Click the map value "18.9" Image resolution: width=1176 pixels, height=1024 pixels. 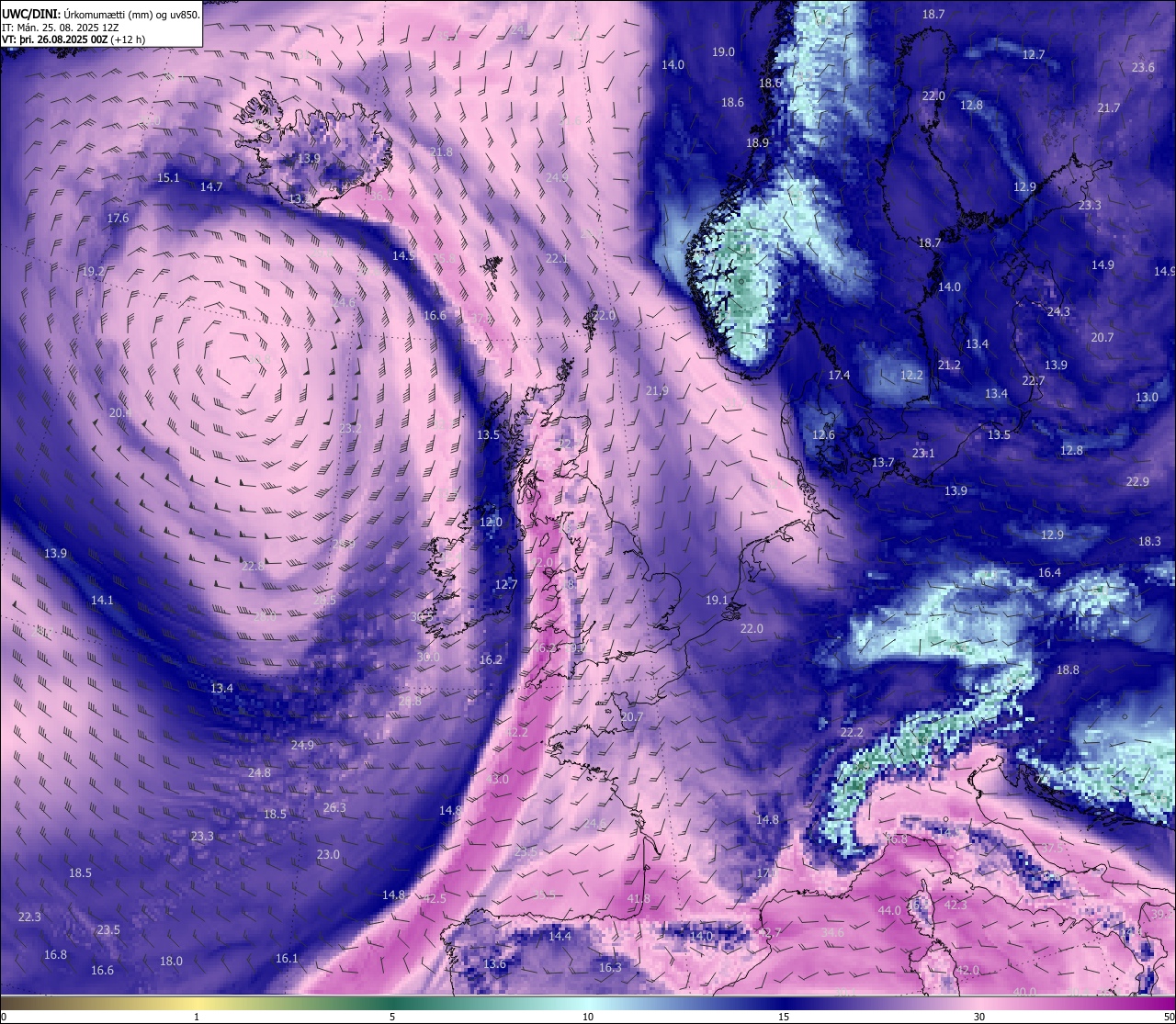click(757, 143)
